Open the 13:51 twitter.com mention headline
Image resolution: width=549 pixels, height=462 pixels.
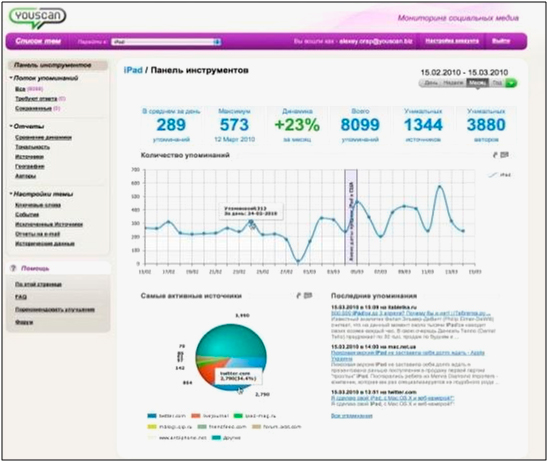click(x=392, y=398)
